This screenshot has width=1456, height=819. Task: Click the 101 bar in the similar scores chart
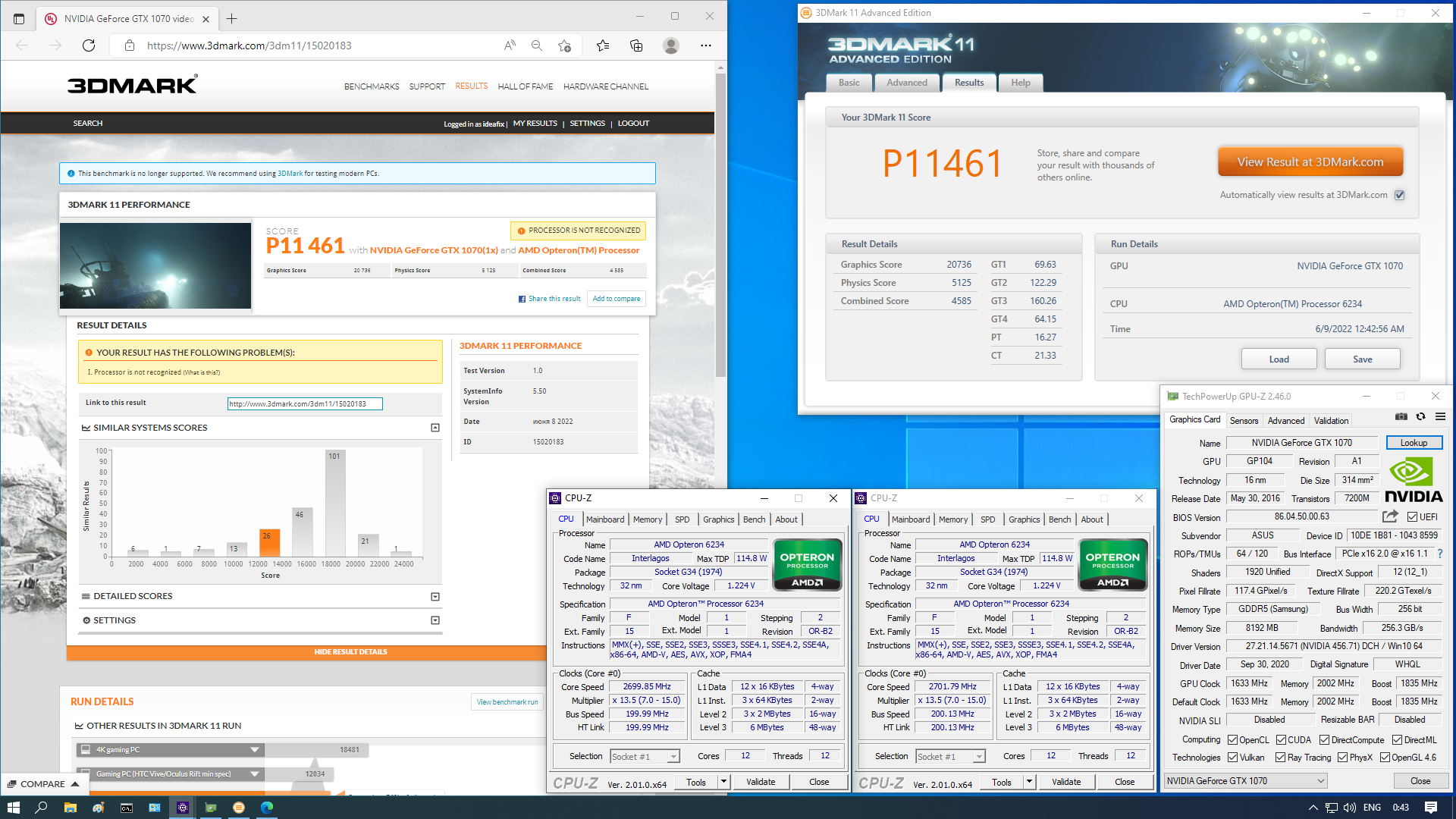pos(334,504)
